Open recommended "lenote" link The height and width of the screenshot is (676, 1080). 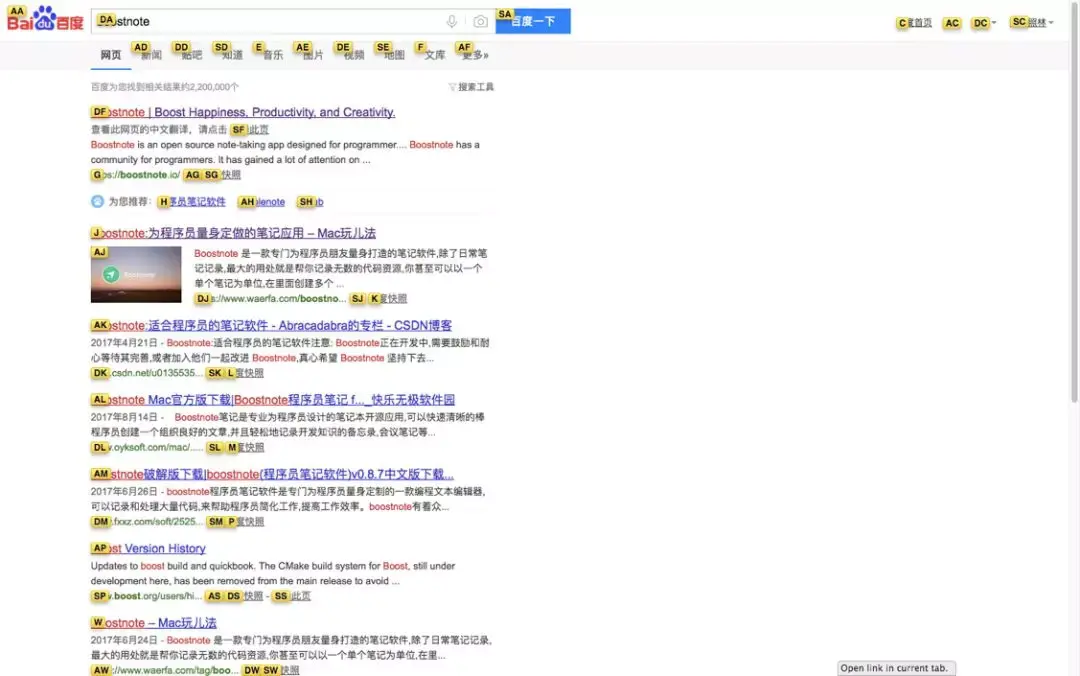point(262,202)
